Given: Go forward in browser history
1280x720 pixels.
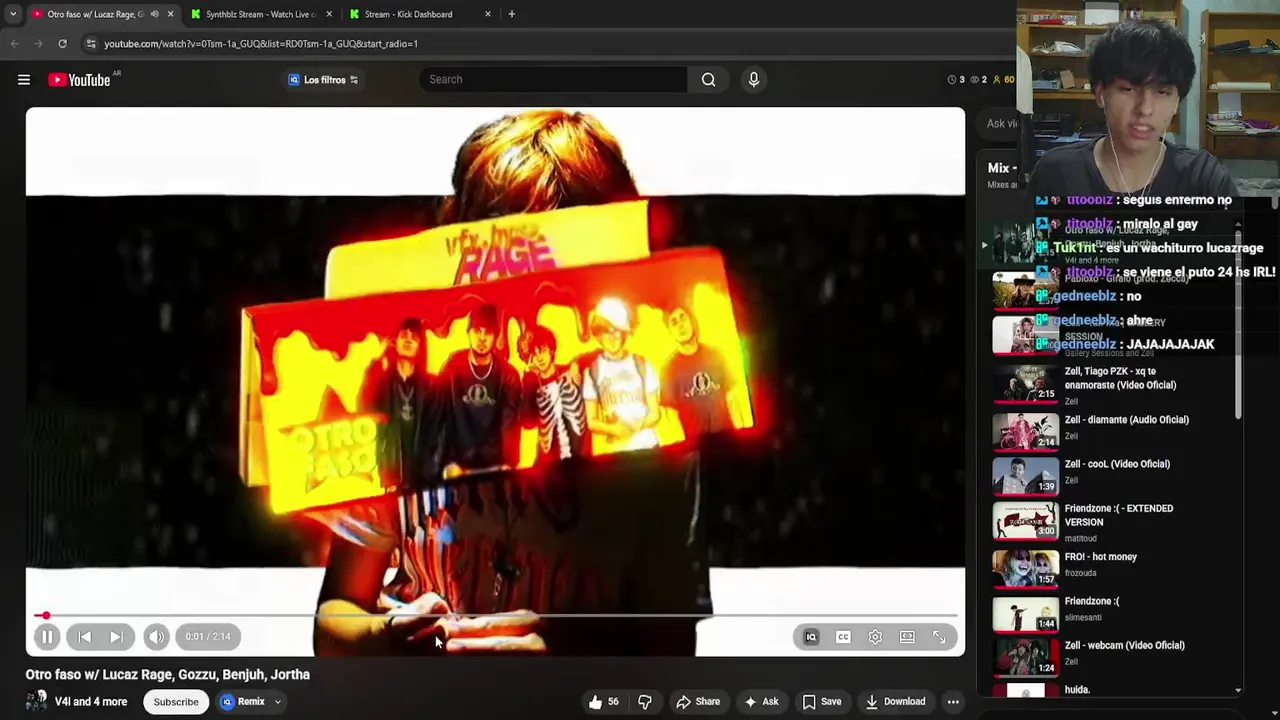Looking at the screenshot, I should [x=38, y=44].
